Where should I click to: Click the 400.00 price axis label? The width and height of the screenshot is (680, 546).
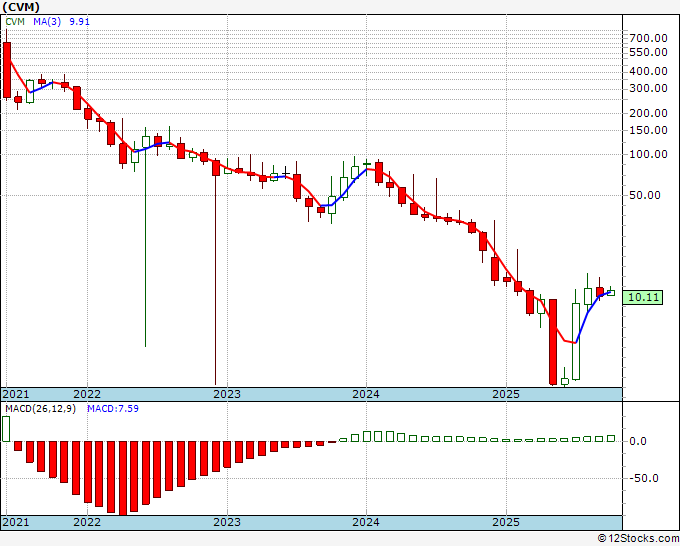pos(649,71)
